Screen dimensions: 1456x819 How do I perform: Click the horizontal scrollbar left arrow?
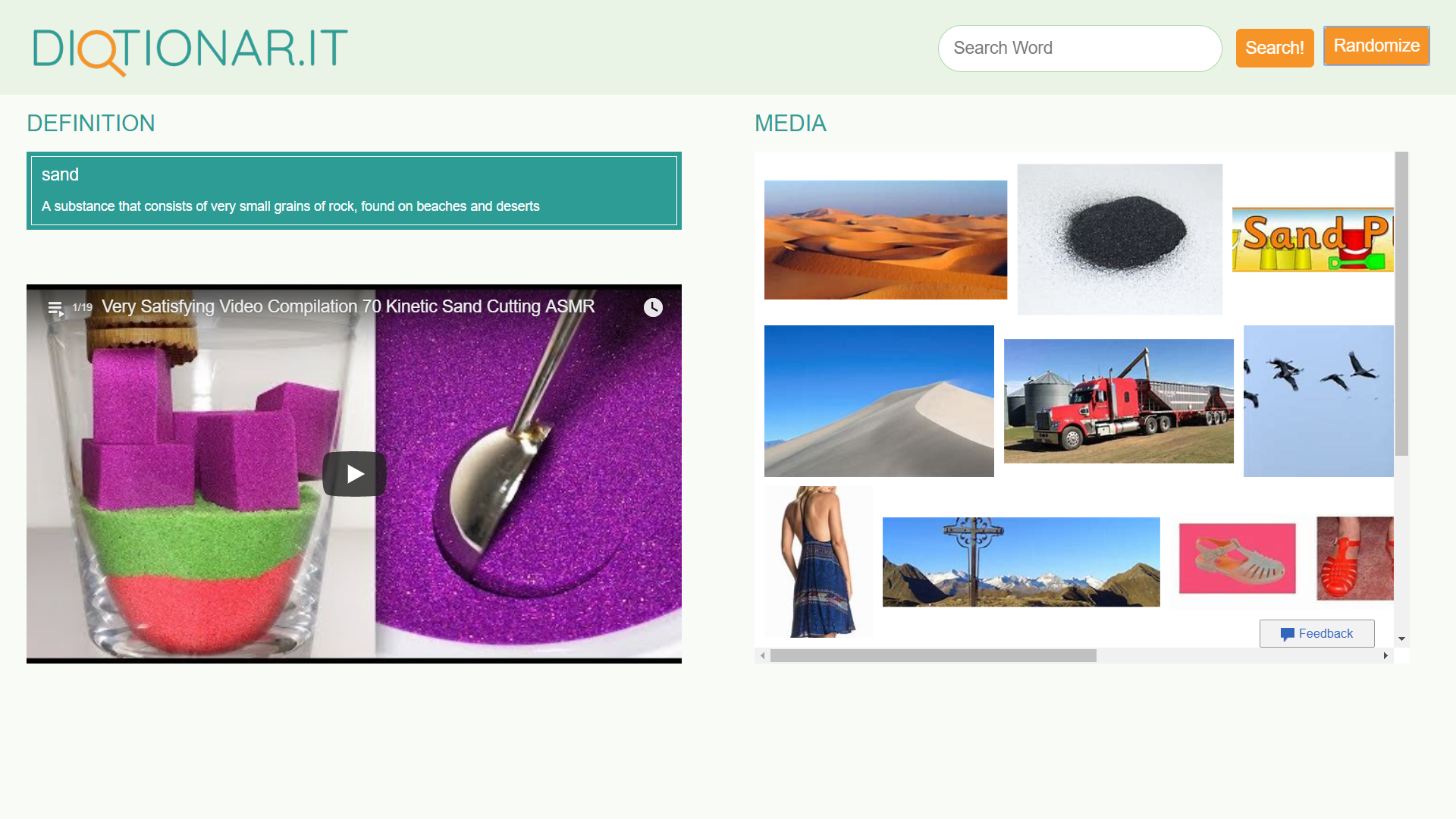[x=762, y=656]
